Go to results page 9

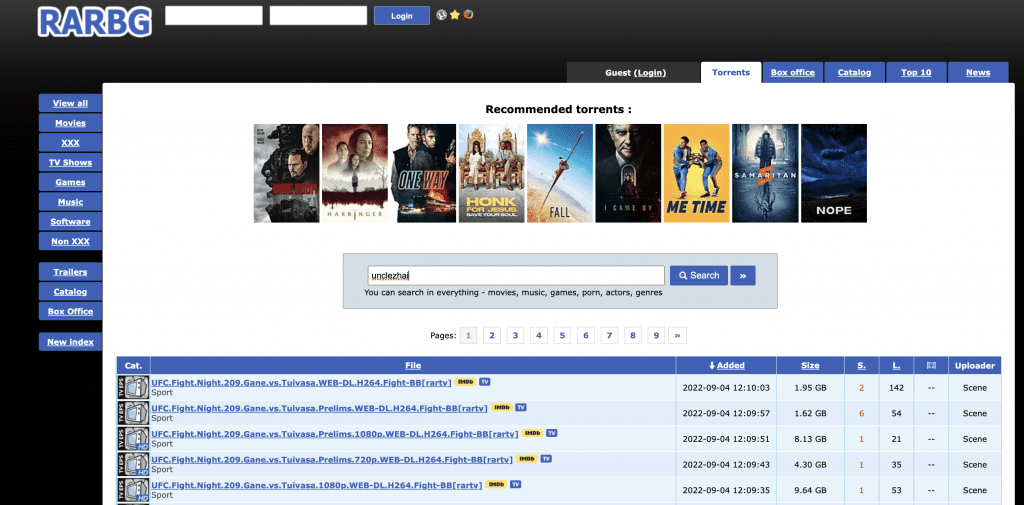tap(656, 336)
